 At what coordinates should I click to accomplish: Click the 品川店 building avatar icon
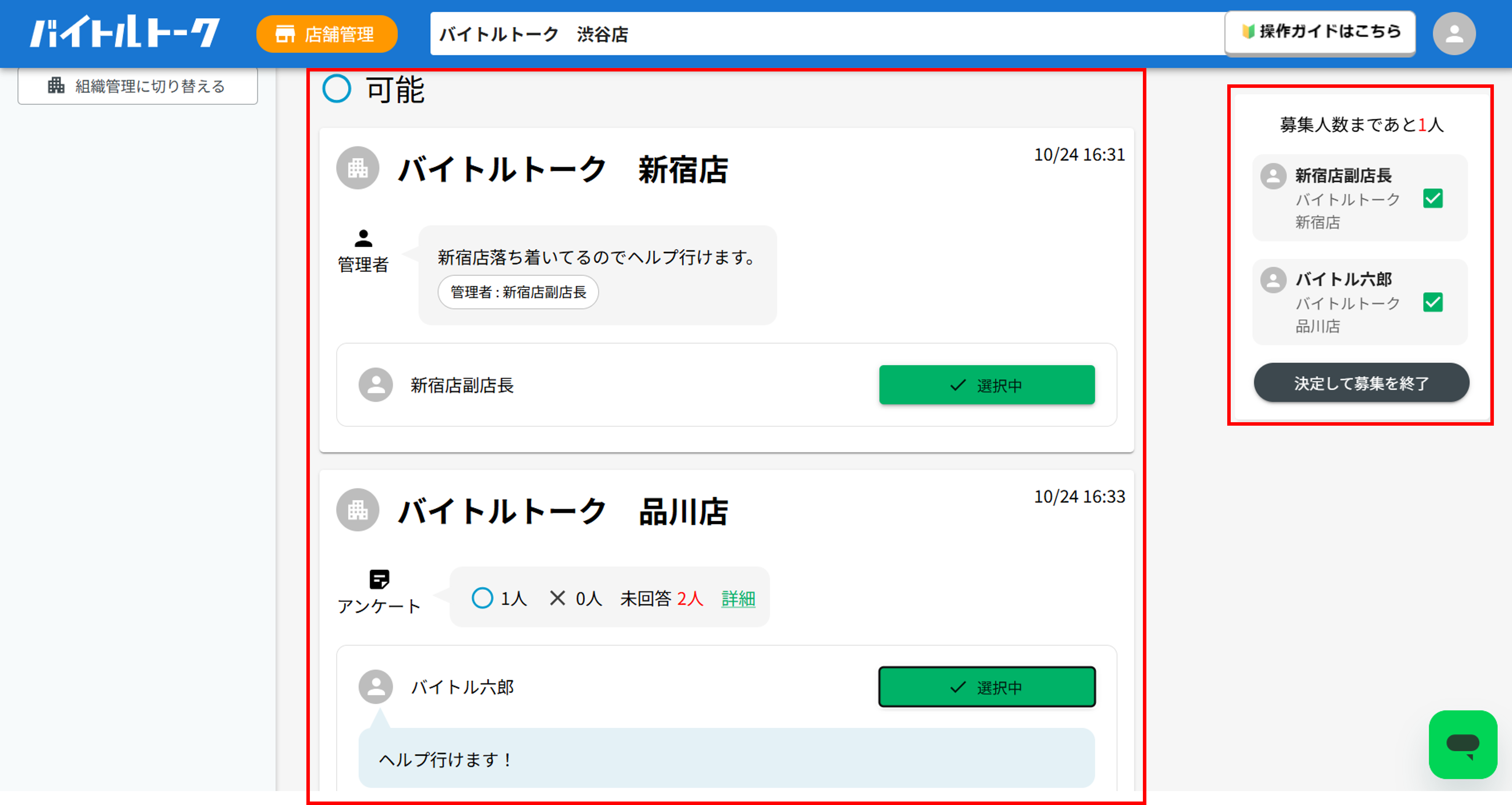(358, 510)
